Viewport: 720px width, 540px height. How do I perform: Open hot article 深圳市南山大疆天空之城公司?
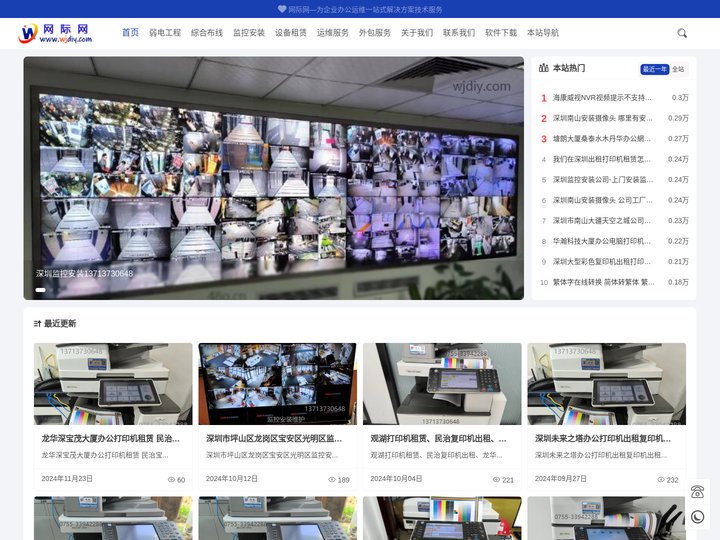click(602, 221)
